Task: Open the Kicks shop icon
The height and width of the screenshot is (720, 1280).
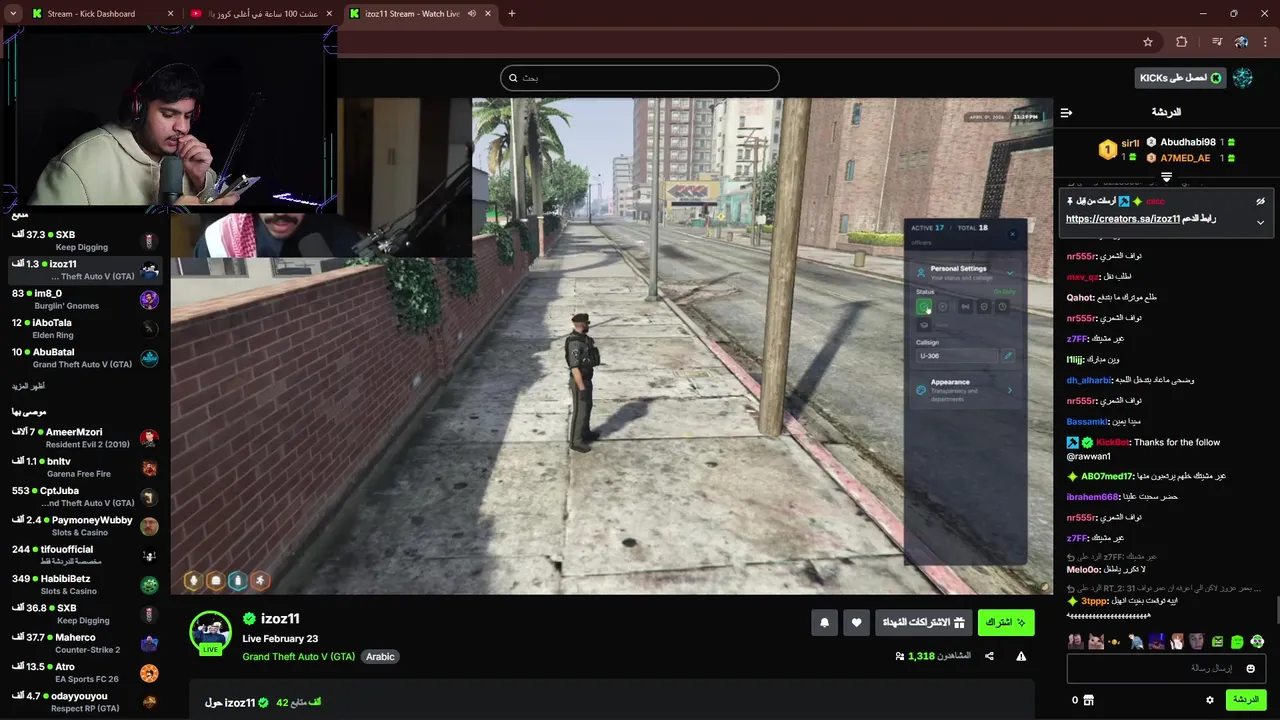Action: 1088,700
